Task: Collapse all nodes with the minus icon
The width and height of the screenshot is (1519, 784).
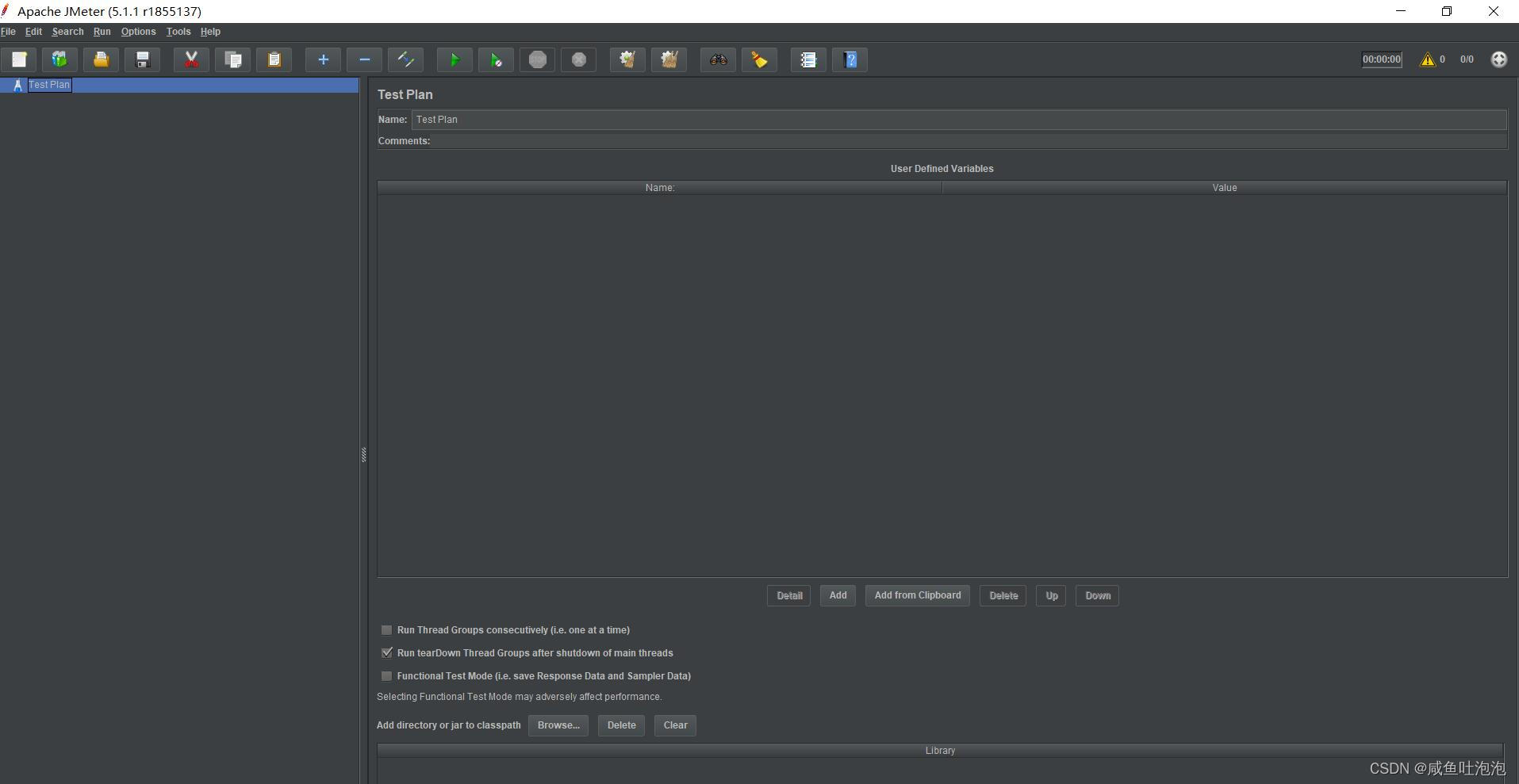Action: tap(365, 59)
